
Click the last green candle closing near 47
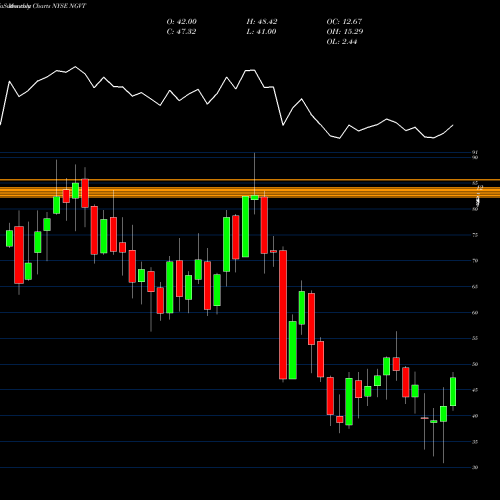point(453,392)
